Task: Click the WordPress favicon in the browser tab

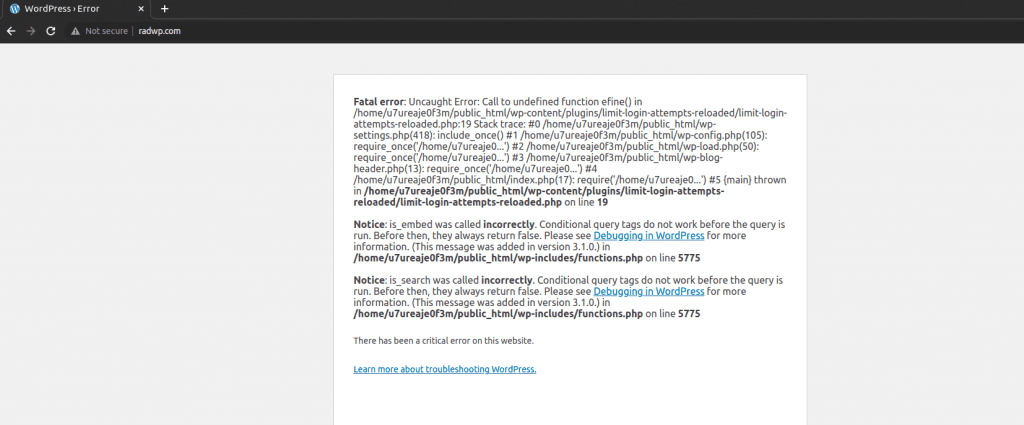Action: coord(15,9)
